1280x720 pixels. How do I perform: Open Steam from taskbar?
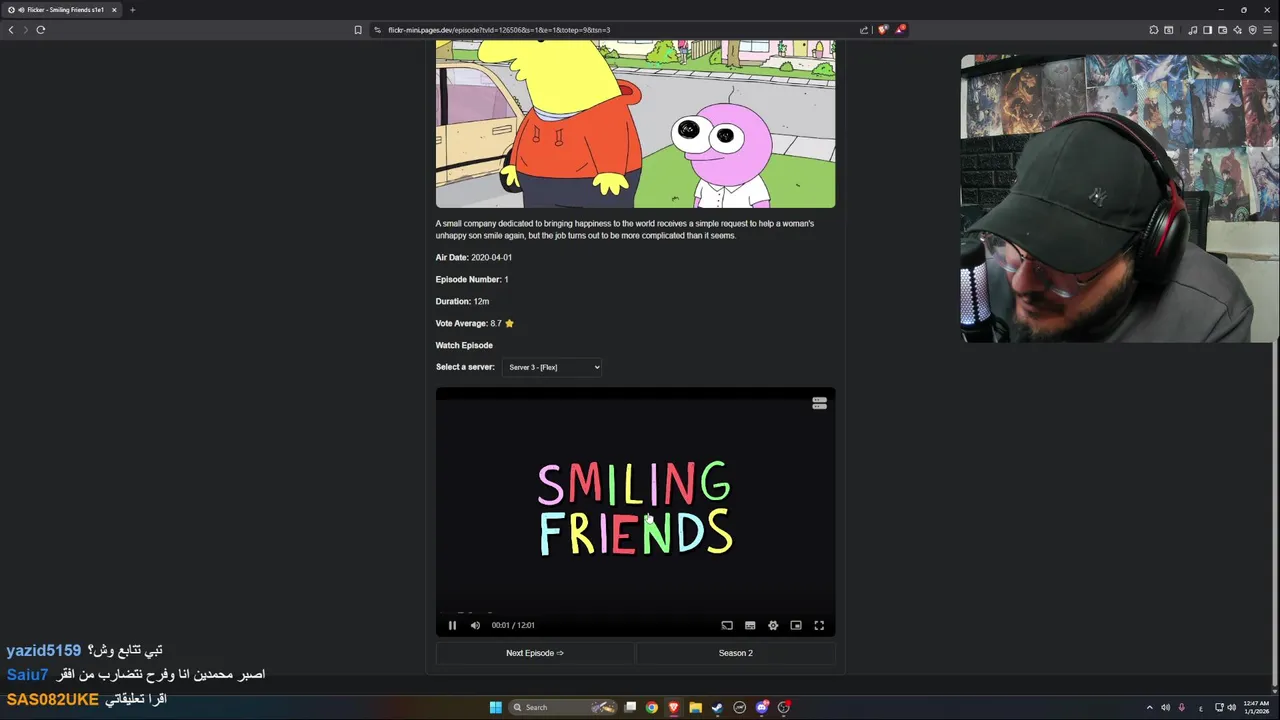coord(717,707)
